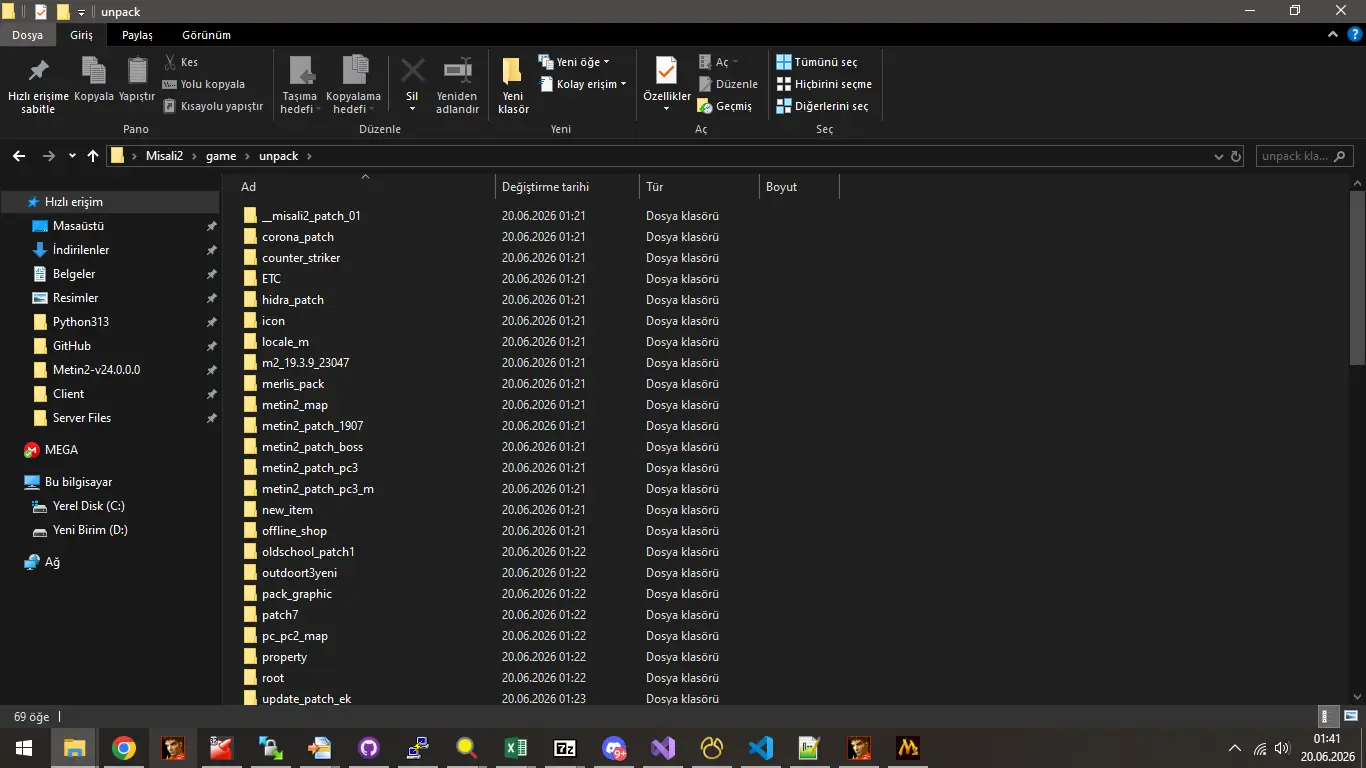The width and height of the screenshot is (1366, 768).
Task: Select the metin2_patch_boss folder
Action: (x=312, y=447)
